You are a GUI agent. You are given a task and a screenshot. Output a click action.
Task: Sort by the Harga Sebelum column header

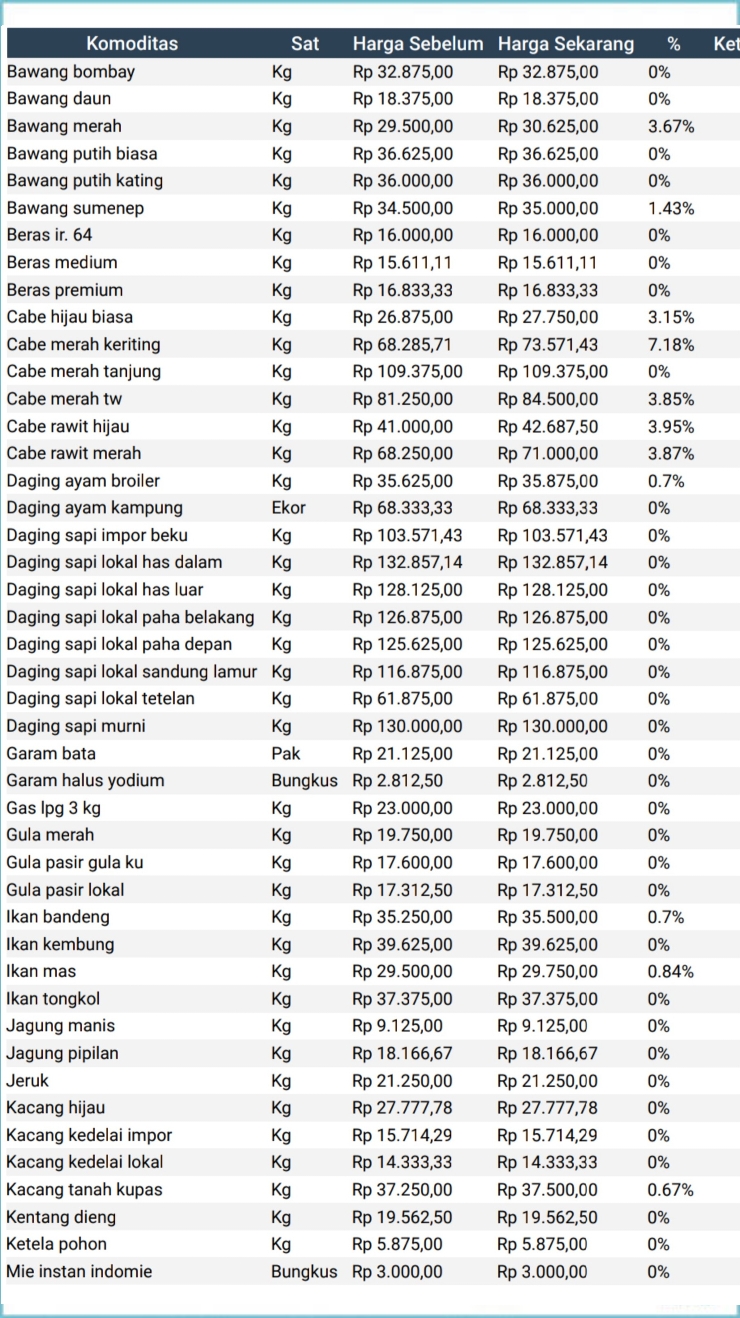(x=417, y=43)
